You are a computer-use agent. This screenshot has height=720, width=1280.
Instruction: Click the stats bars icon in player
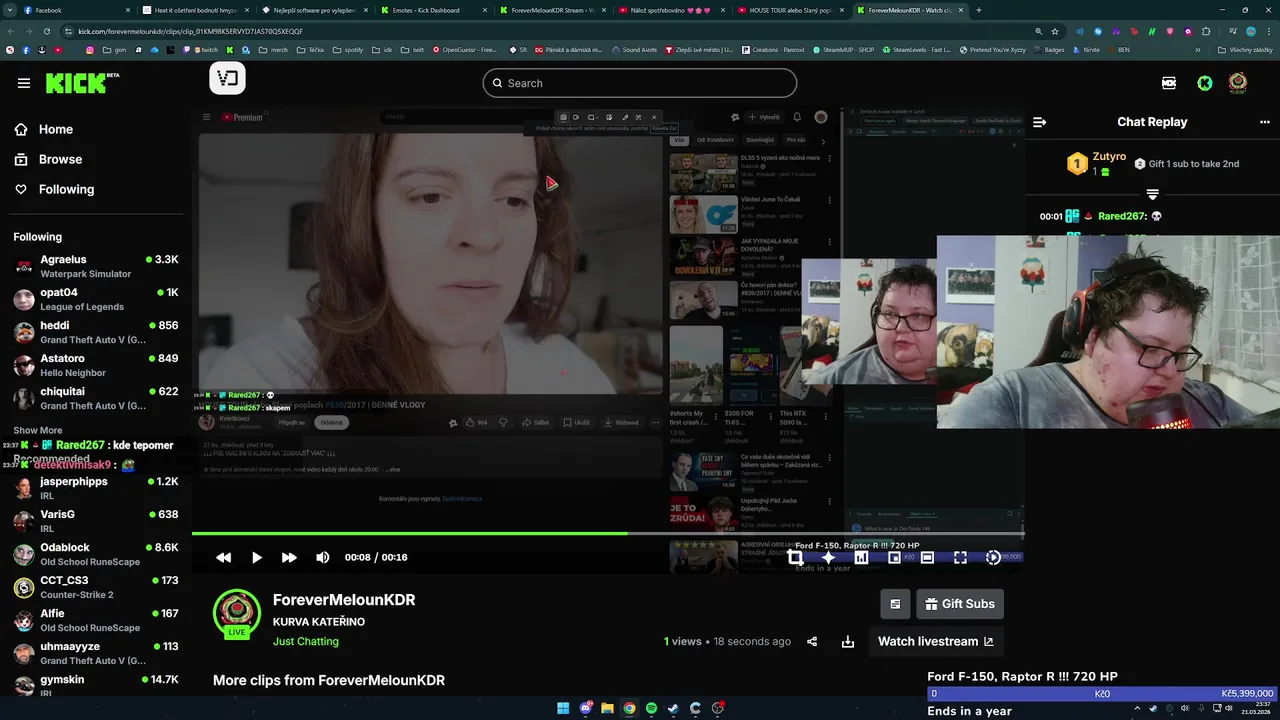pos(861,557)
